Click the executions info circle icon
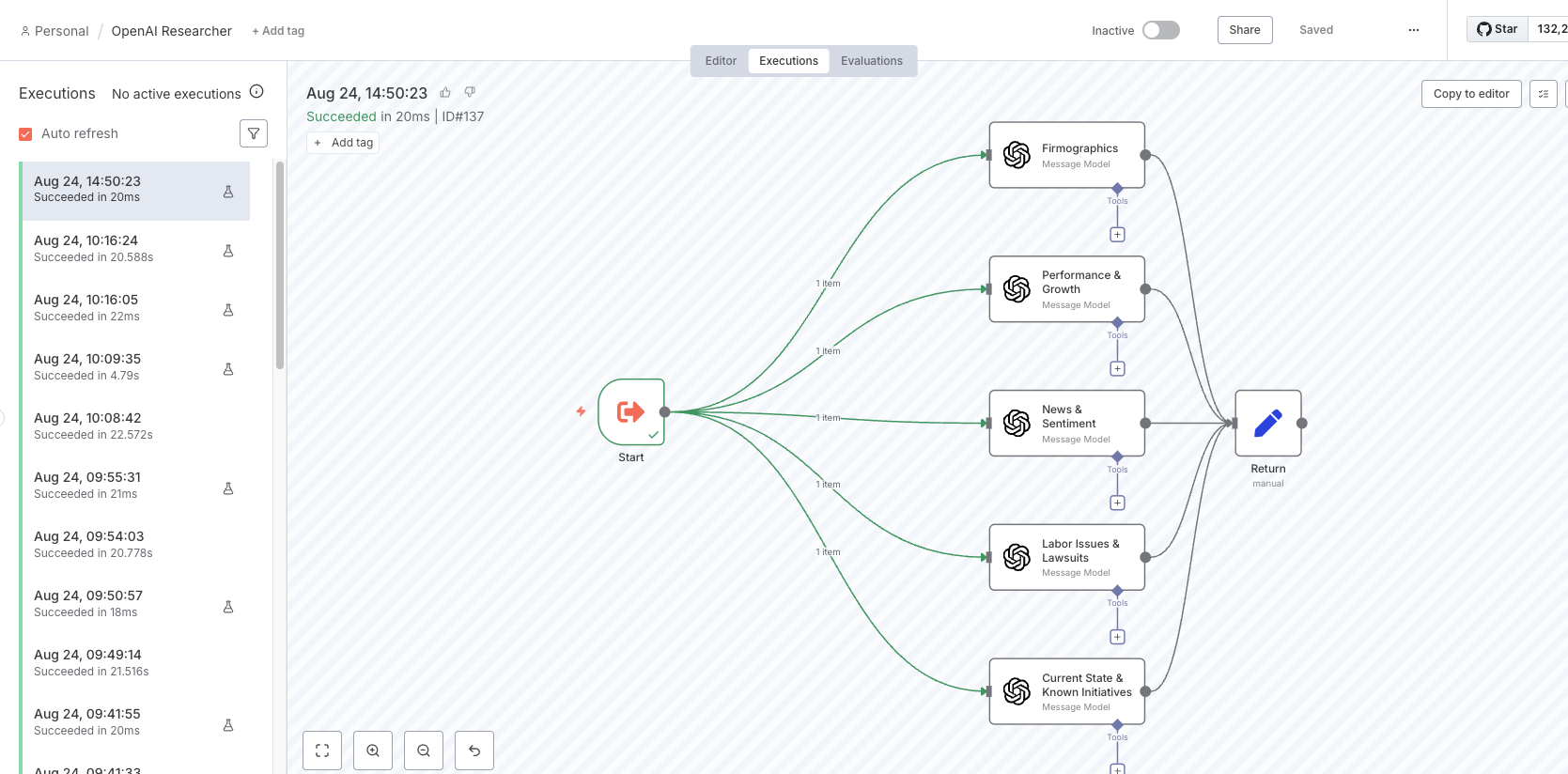The height and width of the screenshot is (774, 1568). 256,92
